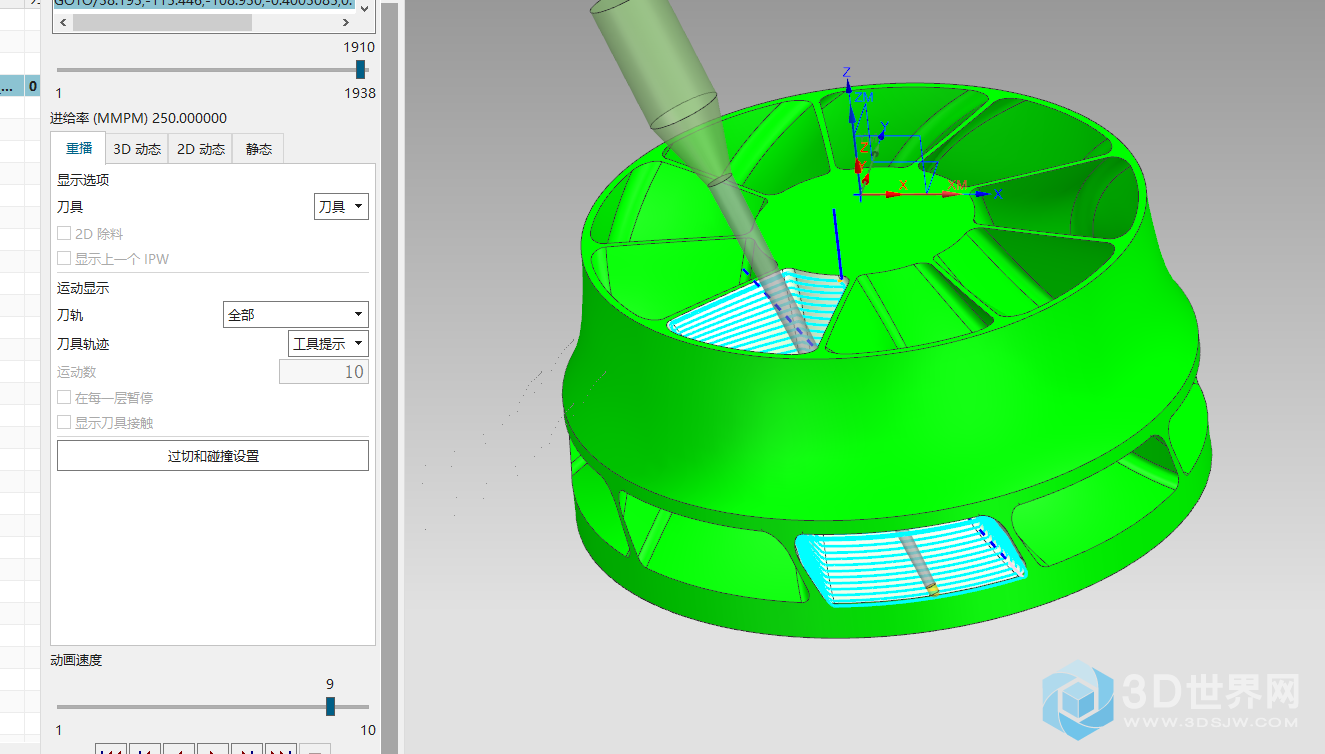Click the XM axis label on coordinate triad

pyautogui.click(x=957, y=184)
